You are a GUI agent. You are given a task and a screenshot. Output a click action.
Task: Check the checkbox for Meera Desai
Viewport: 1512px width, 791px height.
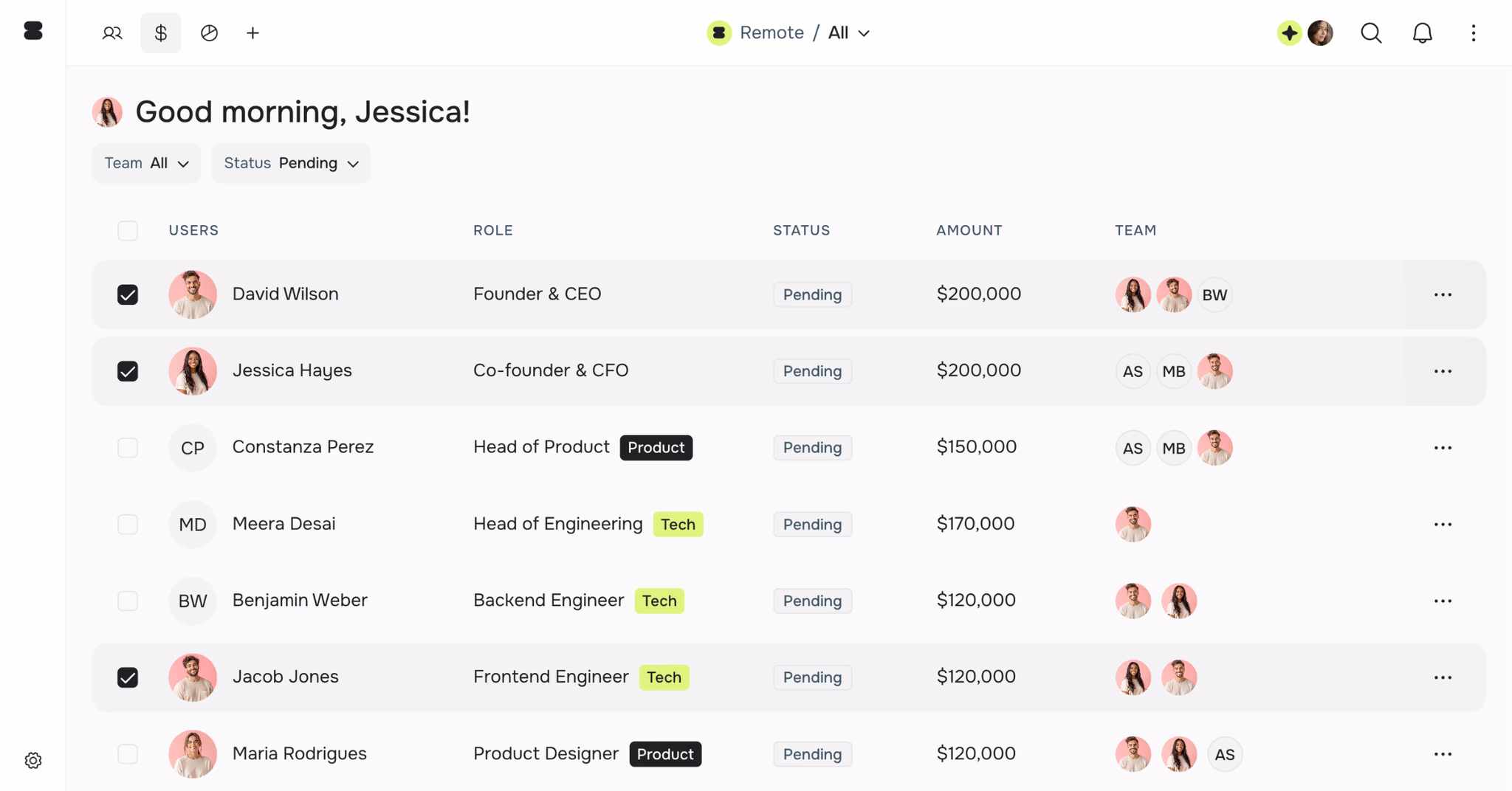pyautogui.click(x=127, y=524)
